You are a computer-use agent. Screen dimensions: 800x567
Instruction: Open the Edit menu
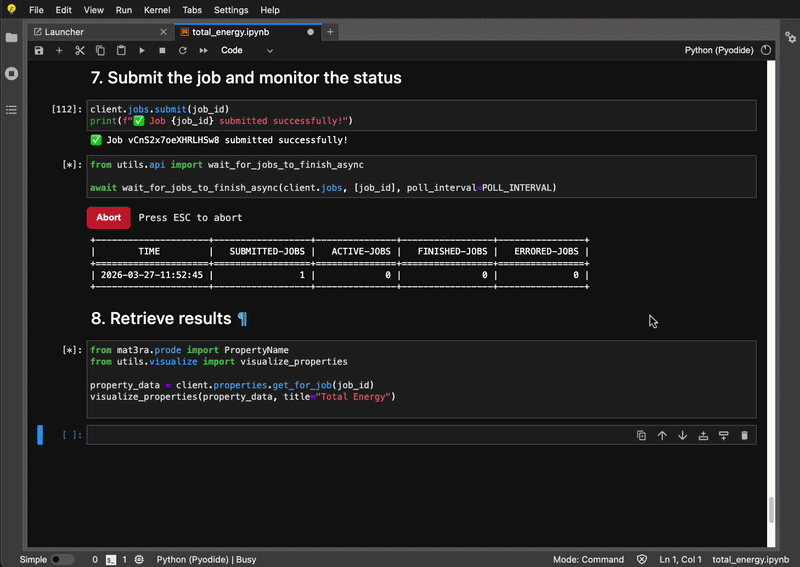(63, 10)
